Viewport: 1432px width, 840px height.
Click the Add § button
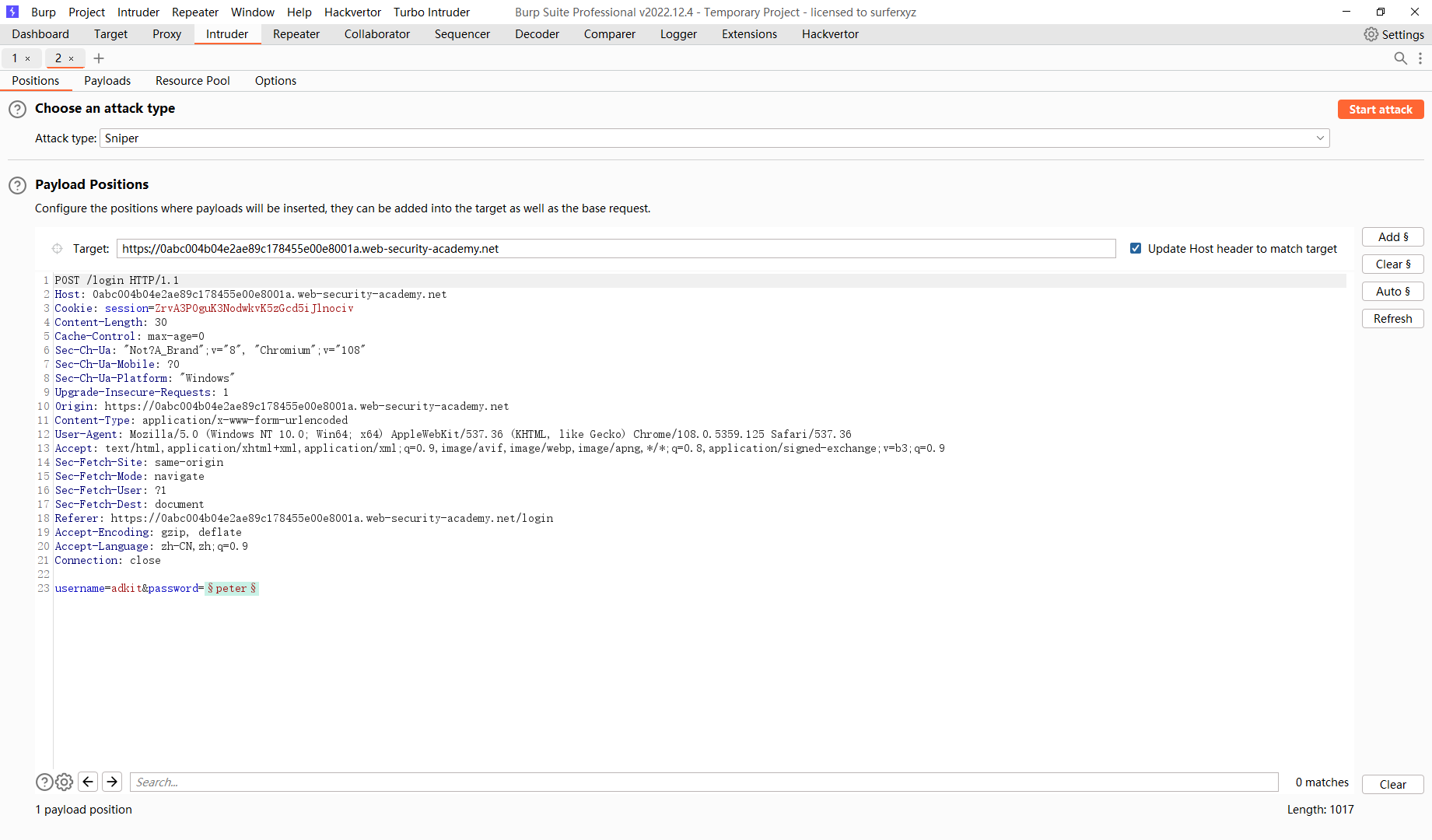(x=1393, y=237)
